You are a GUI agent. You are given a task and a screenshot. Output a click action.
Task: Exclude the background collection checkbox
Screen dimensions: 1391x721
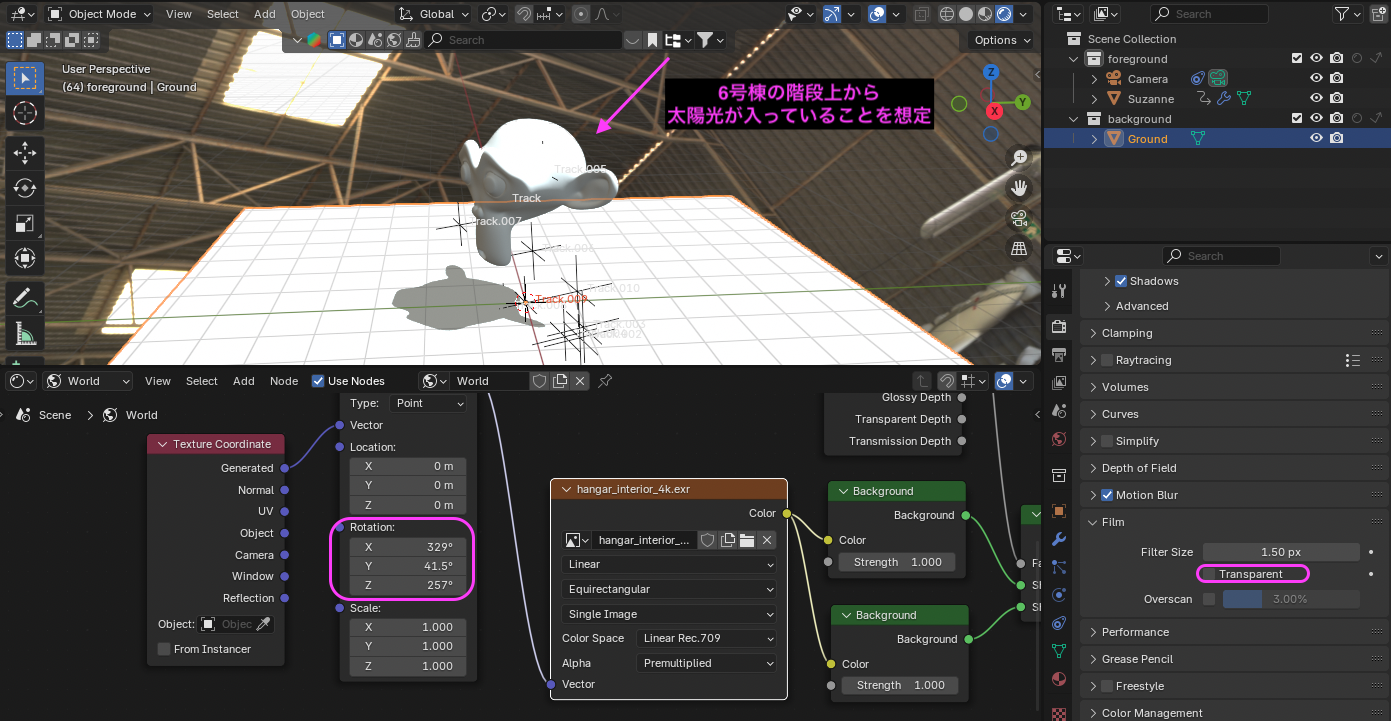(x=1297, y=119)
